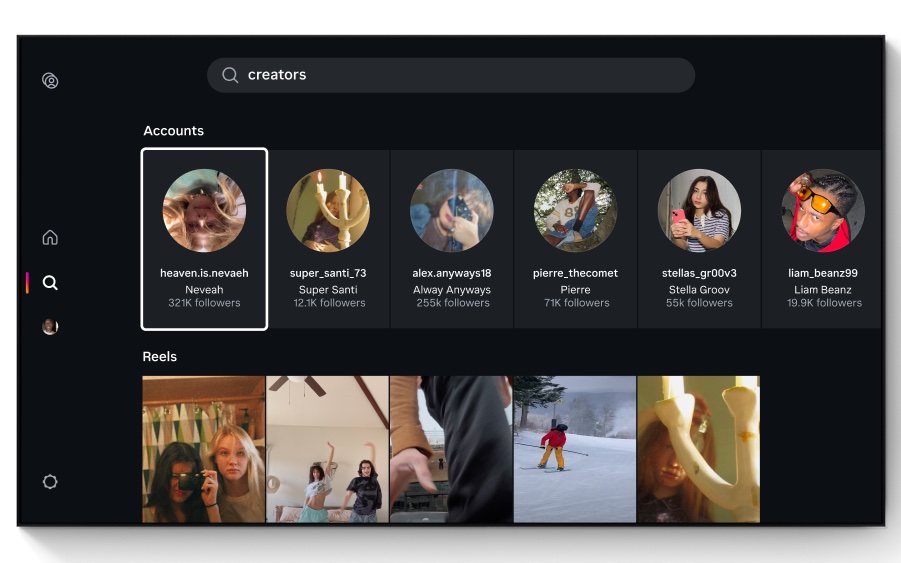This screenshot has width=901, height=563.
Task: Open the candelabra reel
Action: pyautogui.click(x=698, y=449)
